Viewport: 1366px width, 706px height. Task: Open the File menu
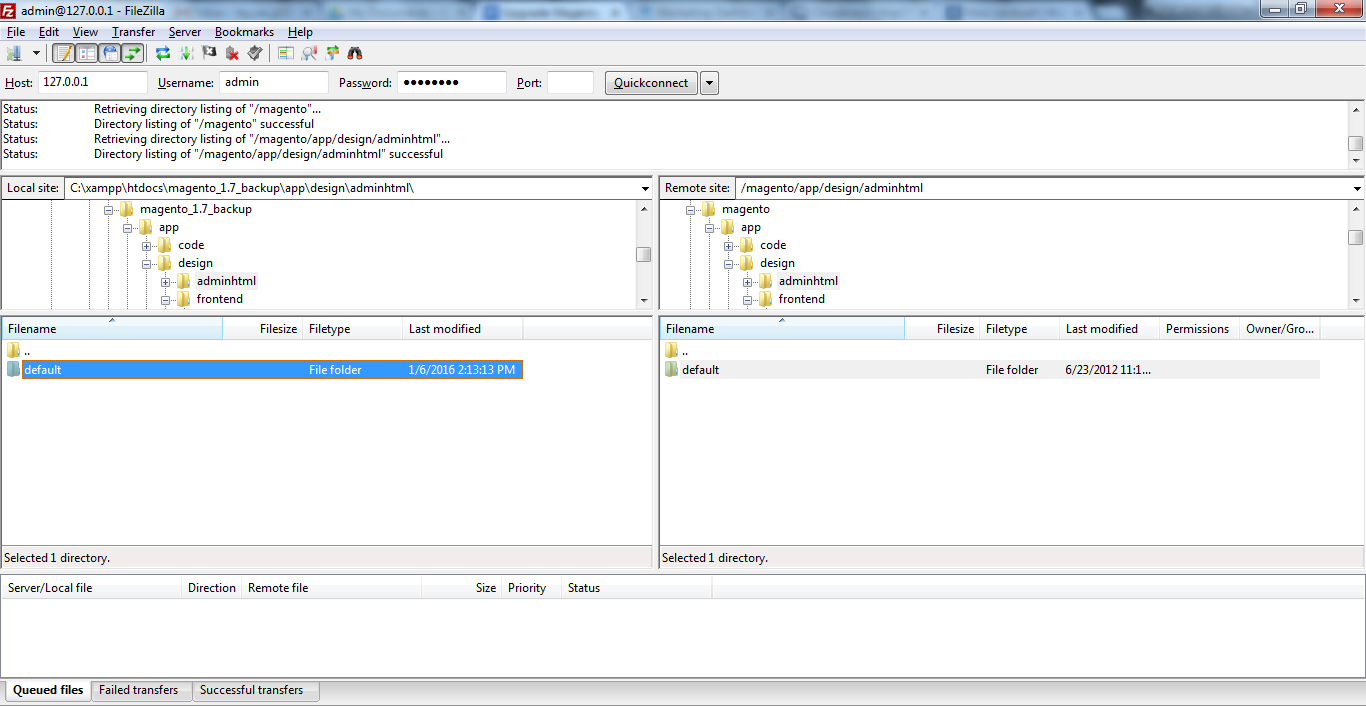click(x=16, y=32)
